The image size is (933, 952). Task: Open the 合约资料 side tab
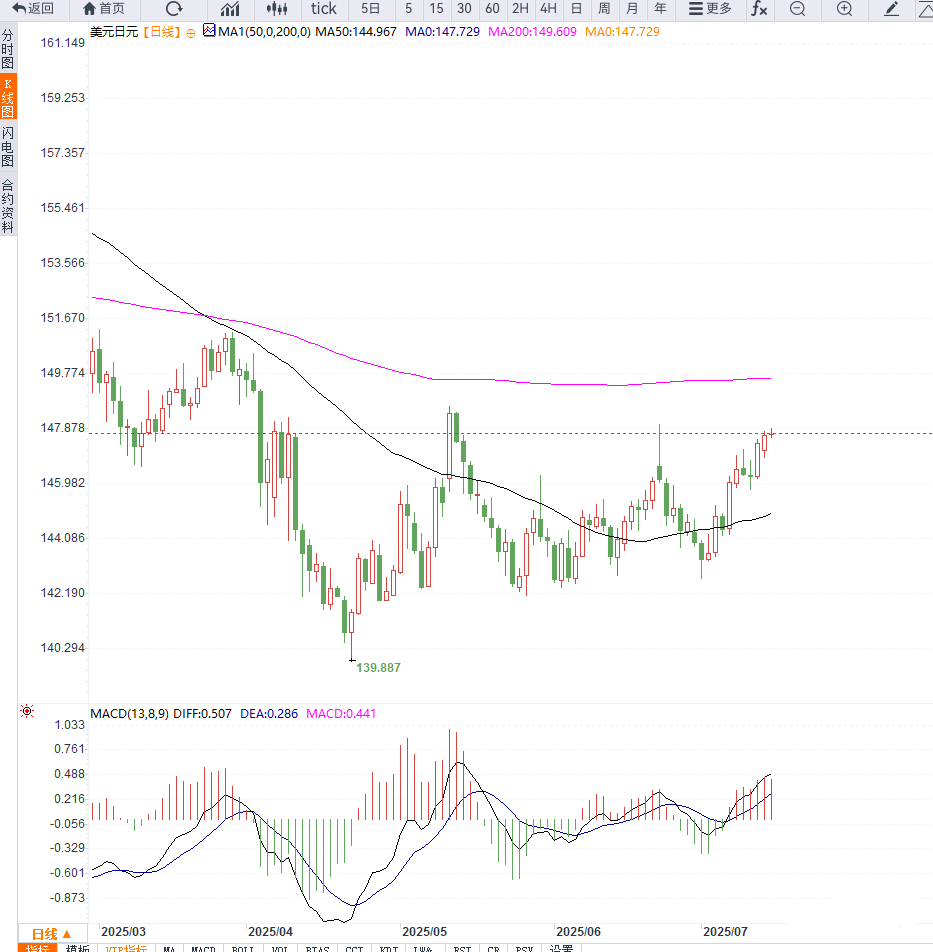(x=8, y=206)
